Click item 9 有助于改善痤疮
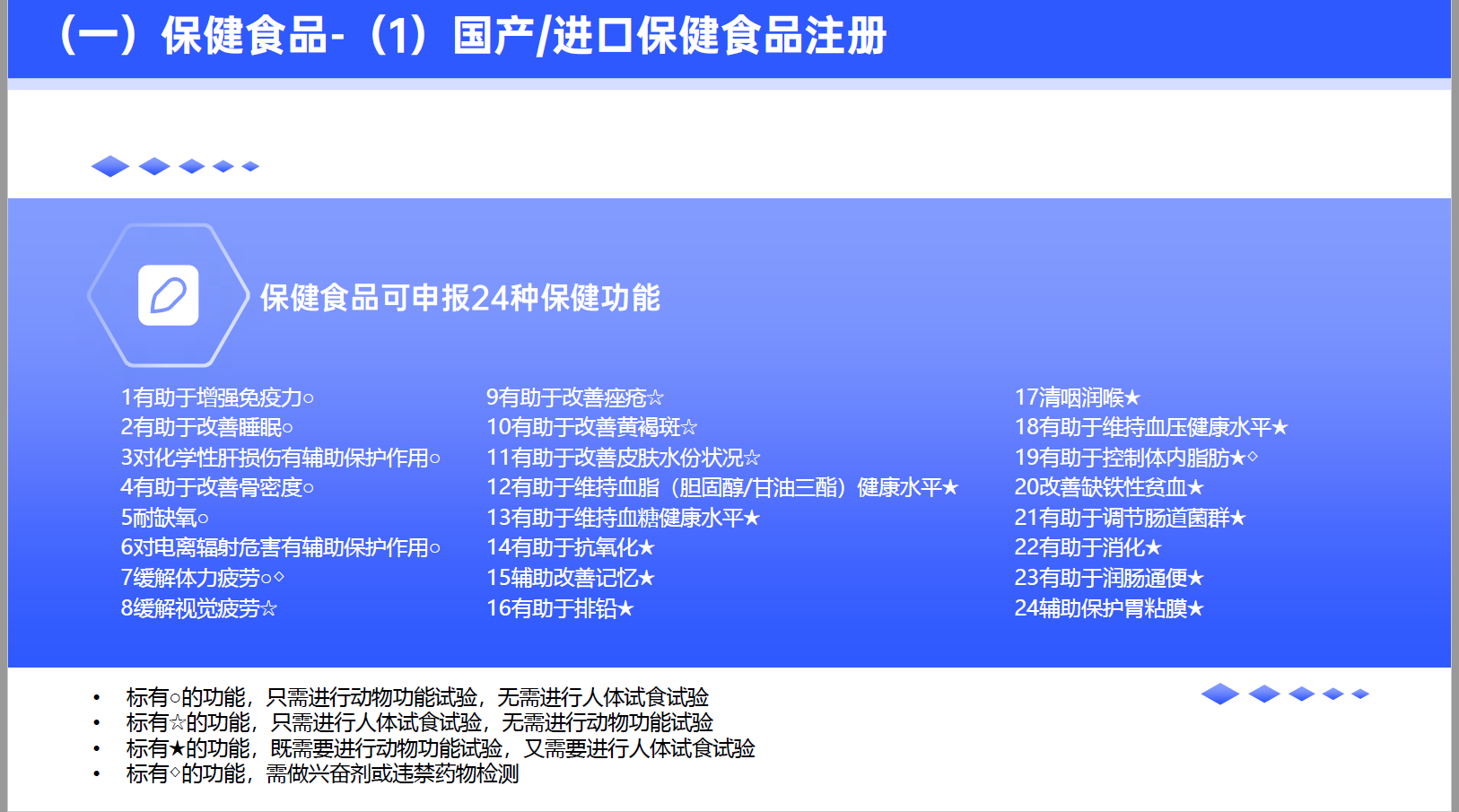The height and width of the screenshot is (812, 1459). point(574,397)
